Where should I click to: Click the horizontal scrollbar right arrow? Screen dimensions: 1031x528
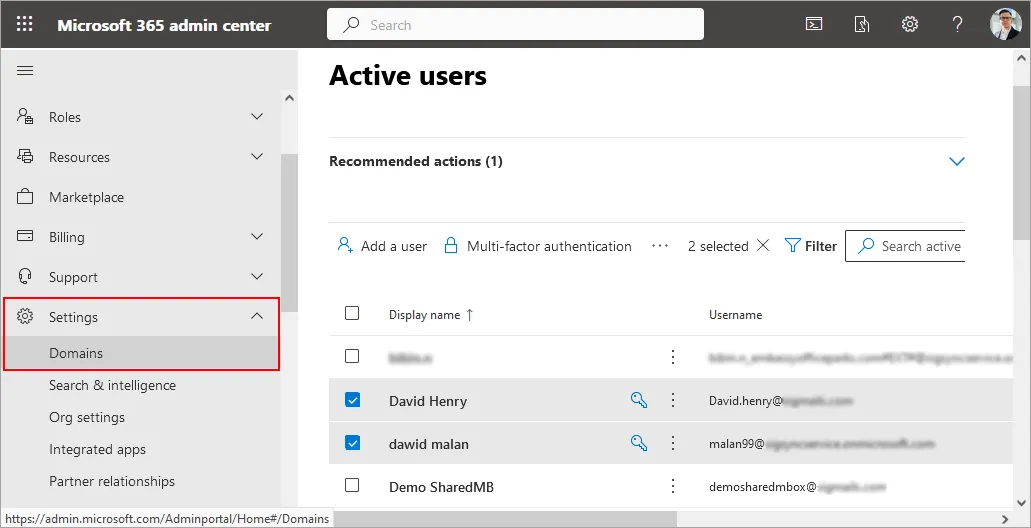[x=1005, y=519]
